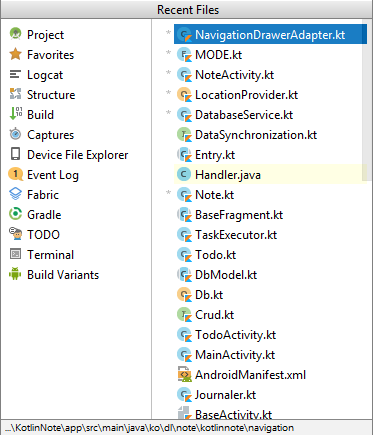Open LocationProvider.kt

[x=246, y=95]
